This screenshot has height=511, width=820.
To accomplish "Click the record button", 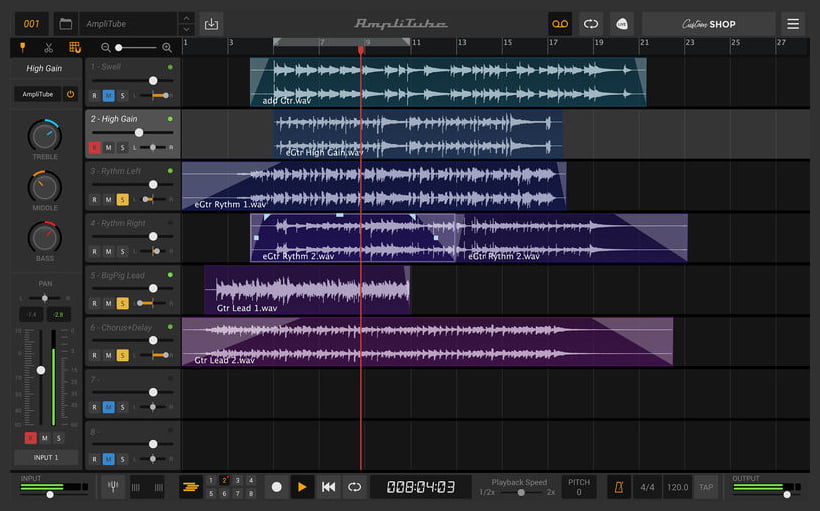I will pyautogui.click(x=277, y=487).
